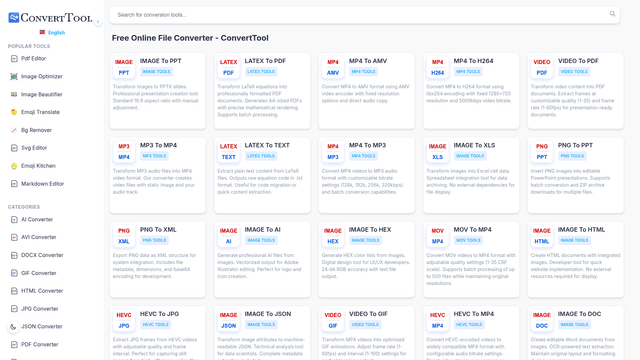
Task: Click the Free Online File Converter heading
Action: tap(190, 38)
